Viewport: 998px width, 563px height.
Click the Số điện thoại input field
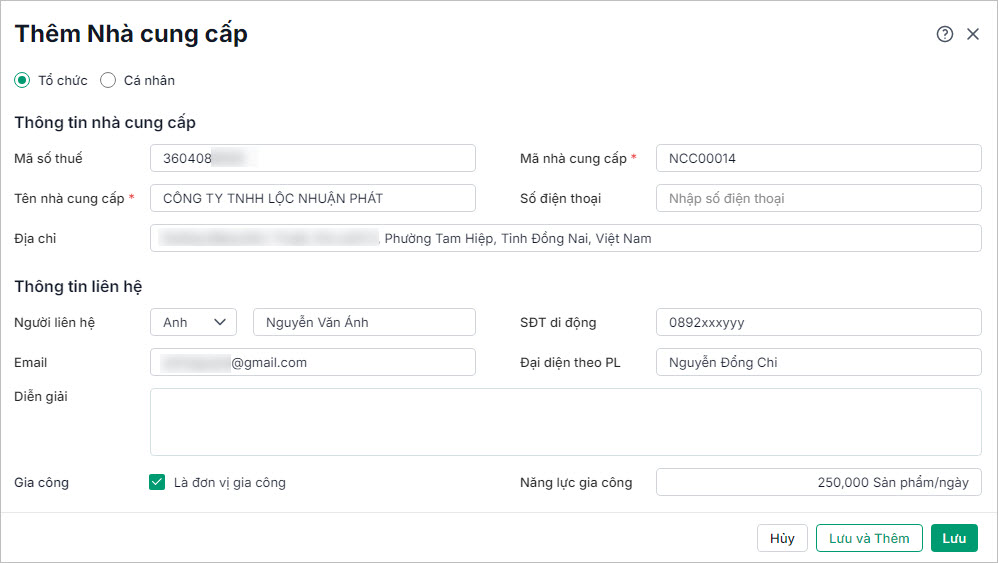click(818, 198)
